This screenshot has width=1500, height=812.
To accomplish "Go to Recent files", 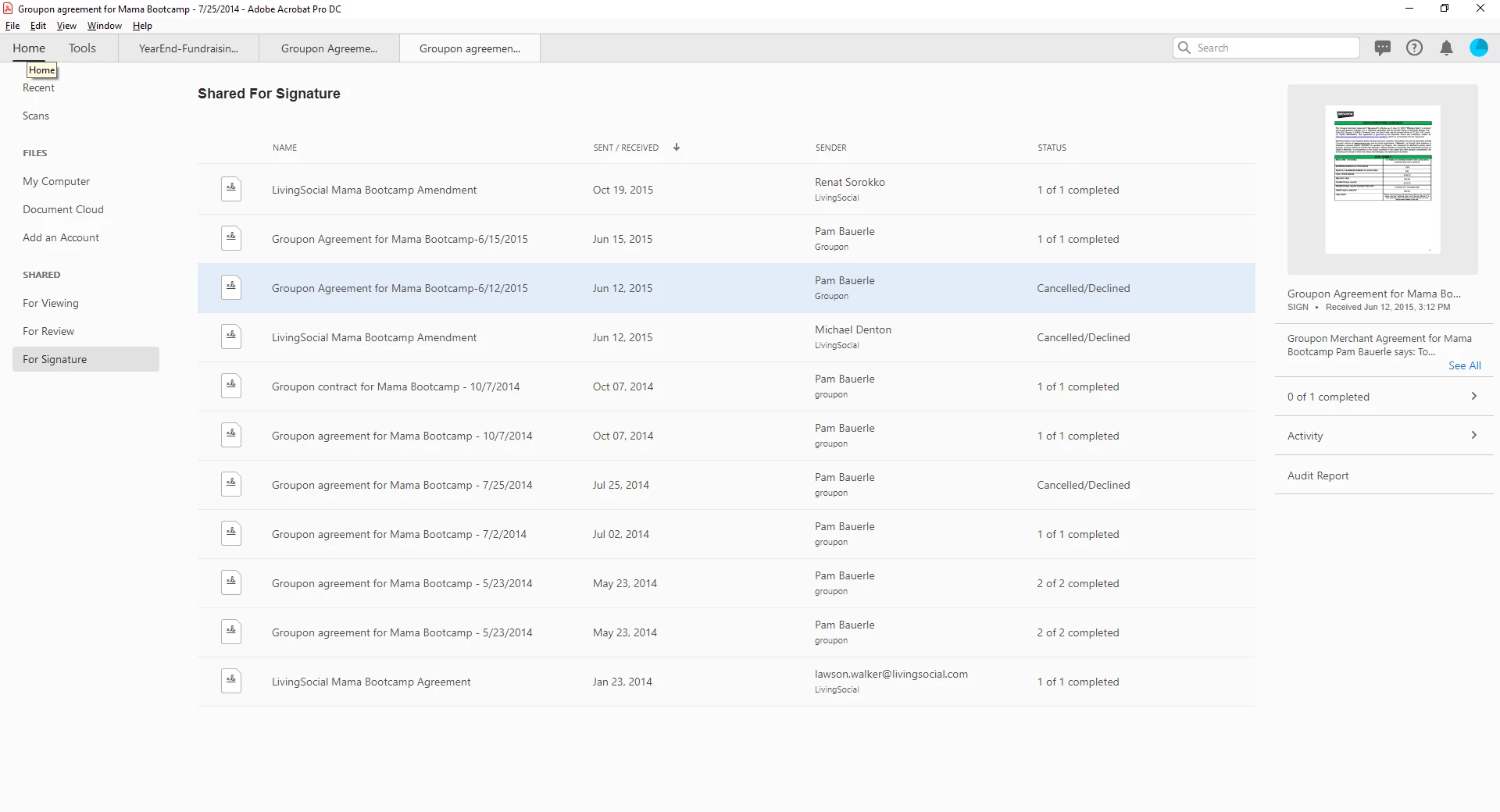I will click(38, 87).
